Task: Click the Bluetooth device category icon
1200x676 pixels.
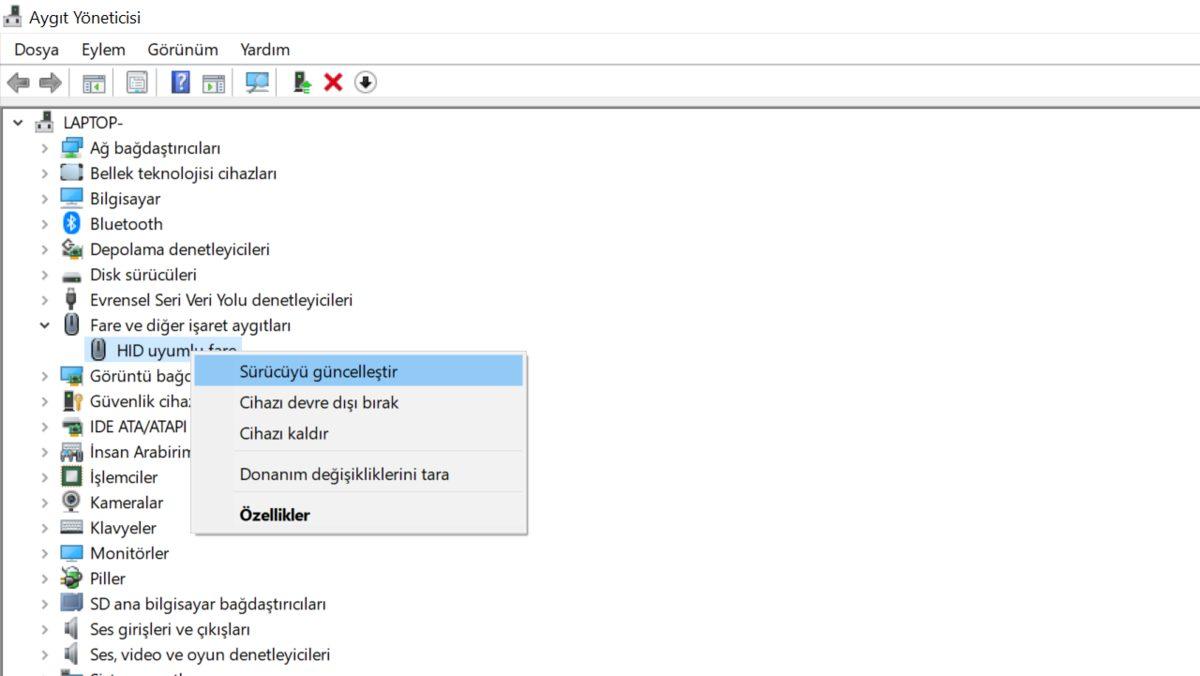Action: click(x=71, y=224)
